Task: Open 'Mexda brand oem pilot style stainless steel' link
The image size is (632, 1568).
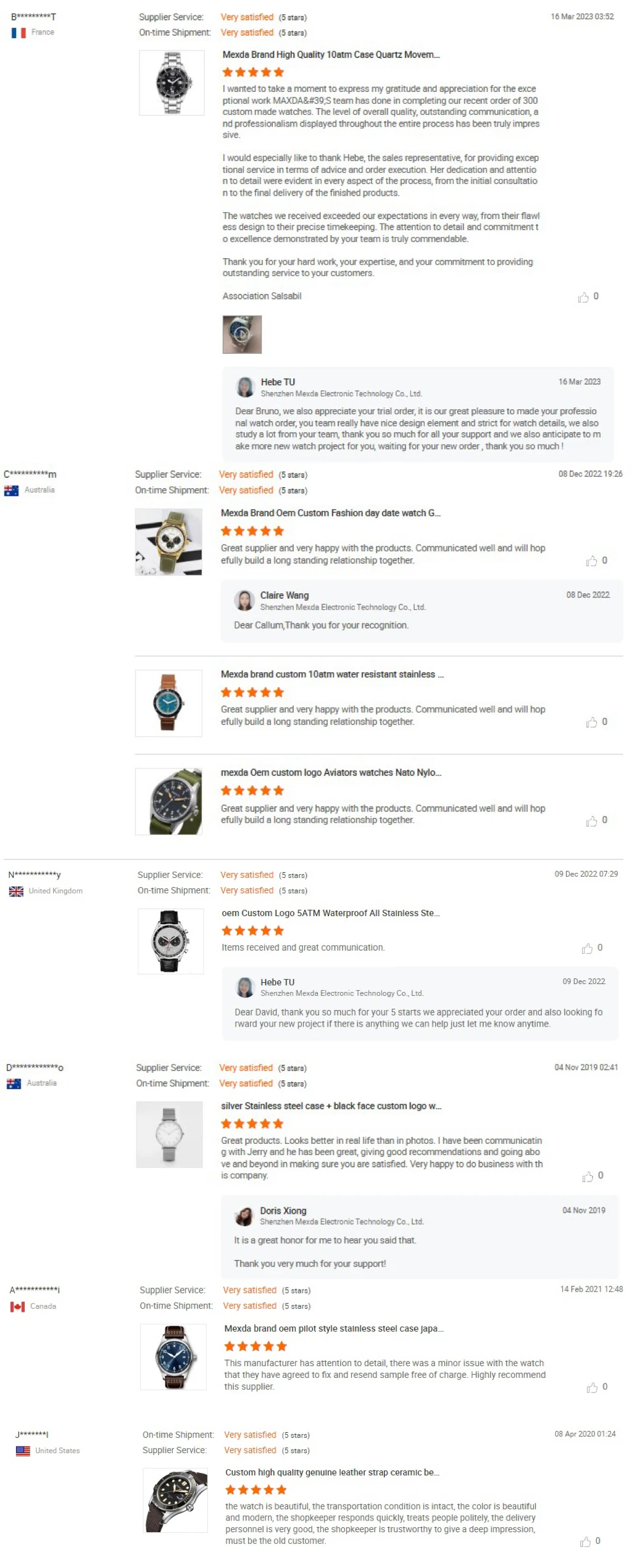Action: pyautogui.click(x=334, y=1328)
